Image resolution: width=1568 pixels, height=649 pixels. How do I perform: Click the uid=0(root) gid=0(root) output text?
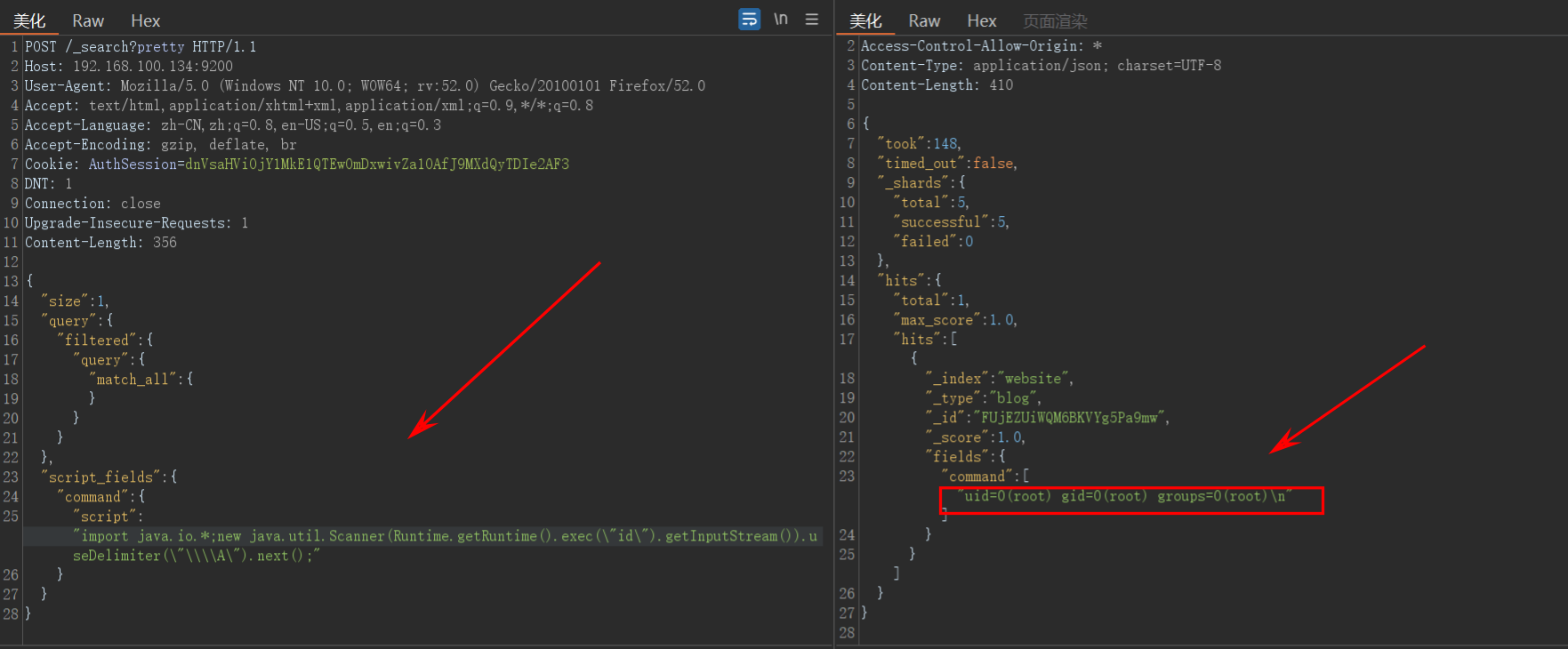point(1125,495)
